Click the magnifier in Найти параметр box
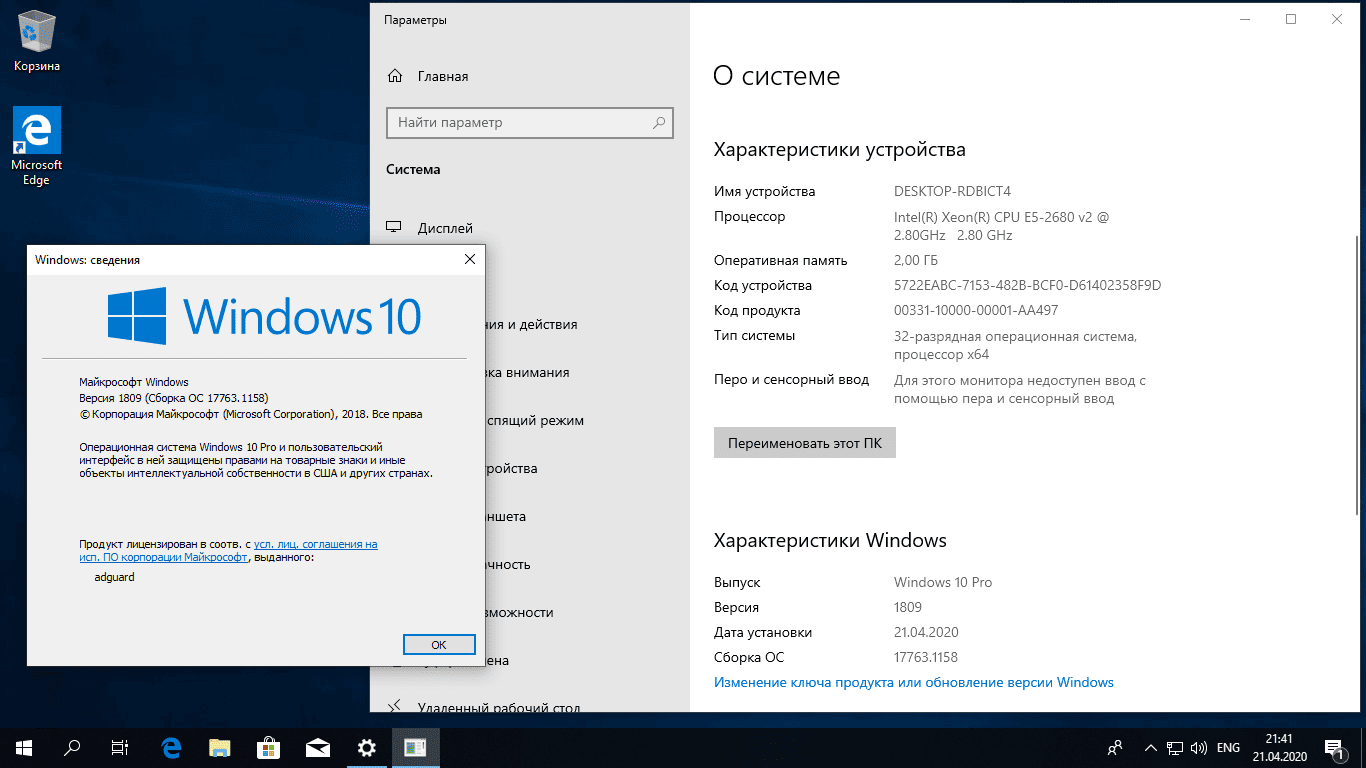The image size is (1366, 768). [x=659, y=123]
